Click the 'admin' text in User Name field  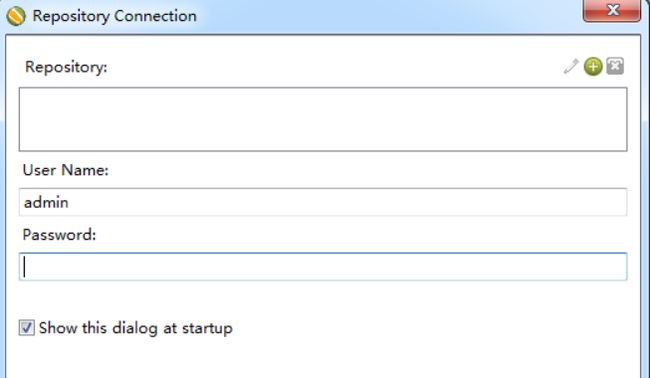[x=46, y=202]
